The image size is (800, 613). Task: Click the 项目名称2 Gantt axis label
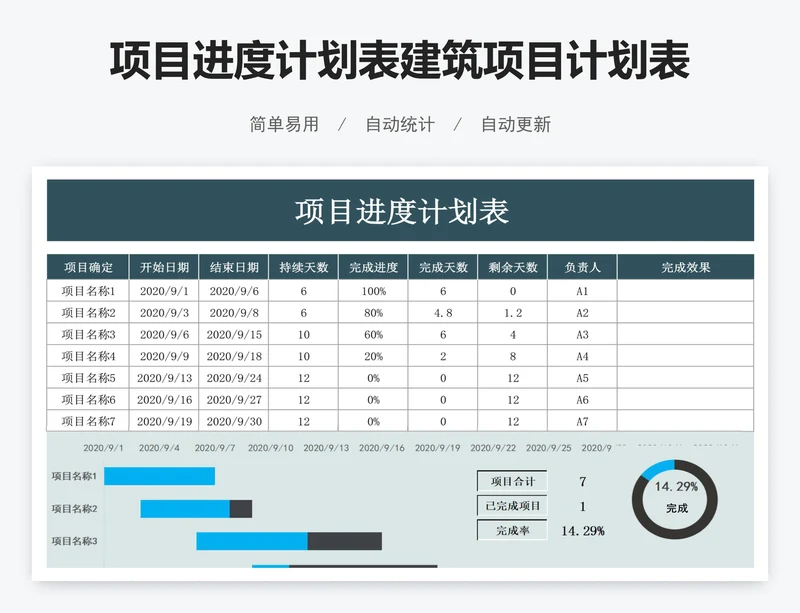point(74,508)
